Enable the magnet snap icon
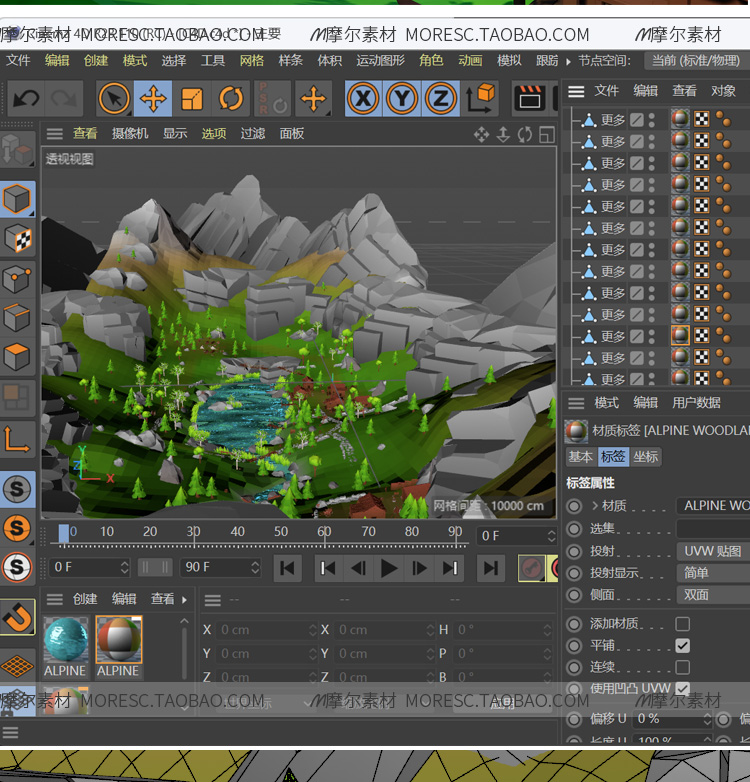The width and height of the screenshot is (750, 782). (17, 617)
